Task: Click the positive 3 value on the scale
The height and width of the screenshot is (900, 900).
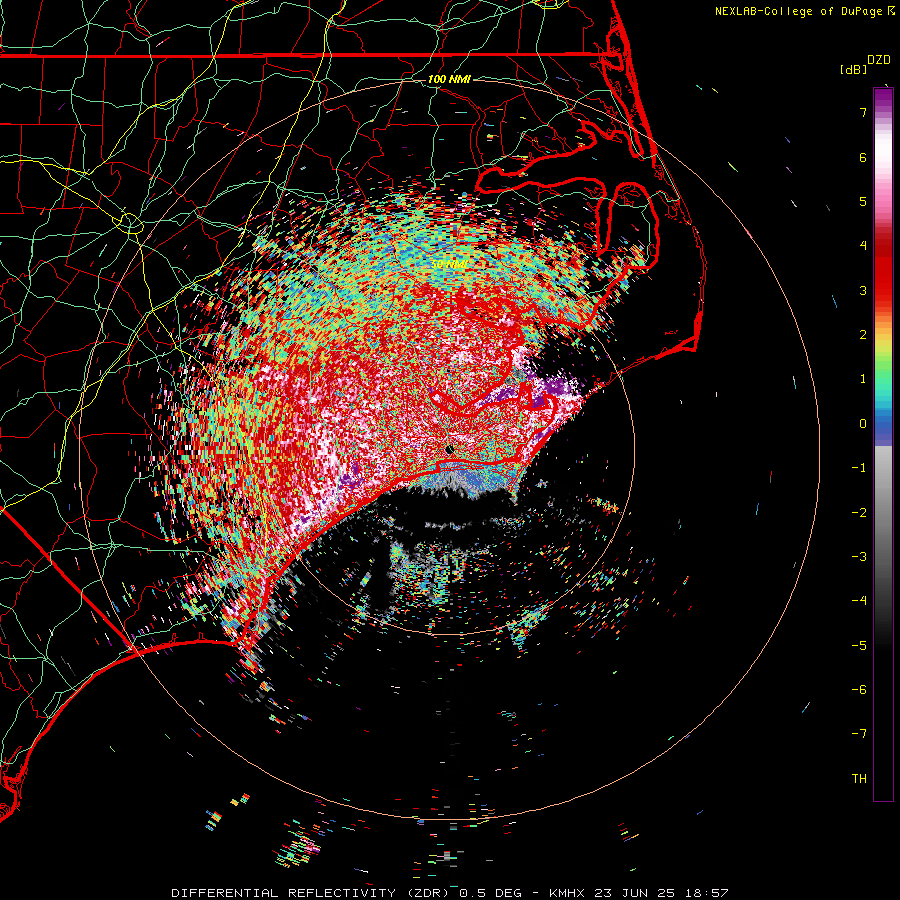Action: (863, 290)
